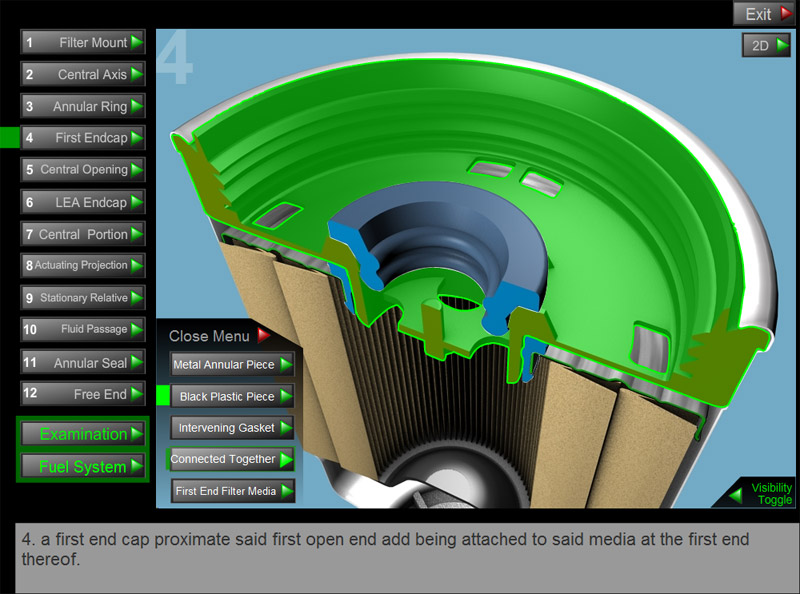Click the Fluid Passage button
The width and height of the screenshot is (800, 594).
(x=83, y=330)
